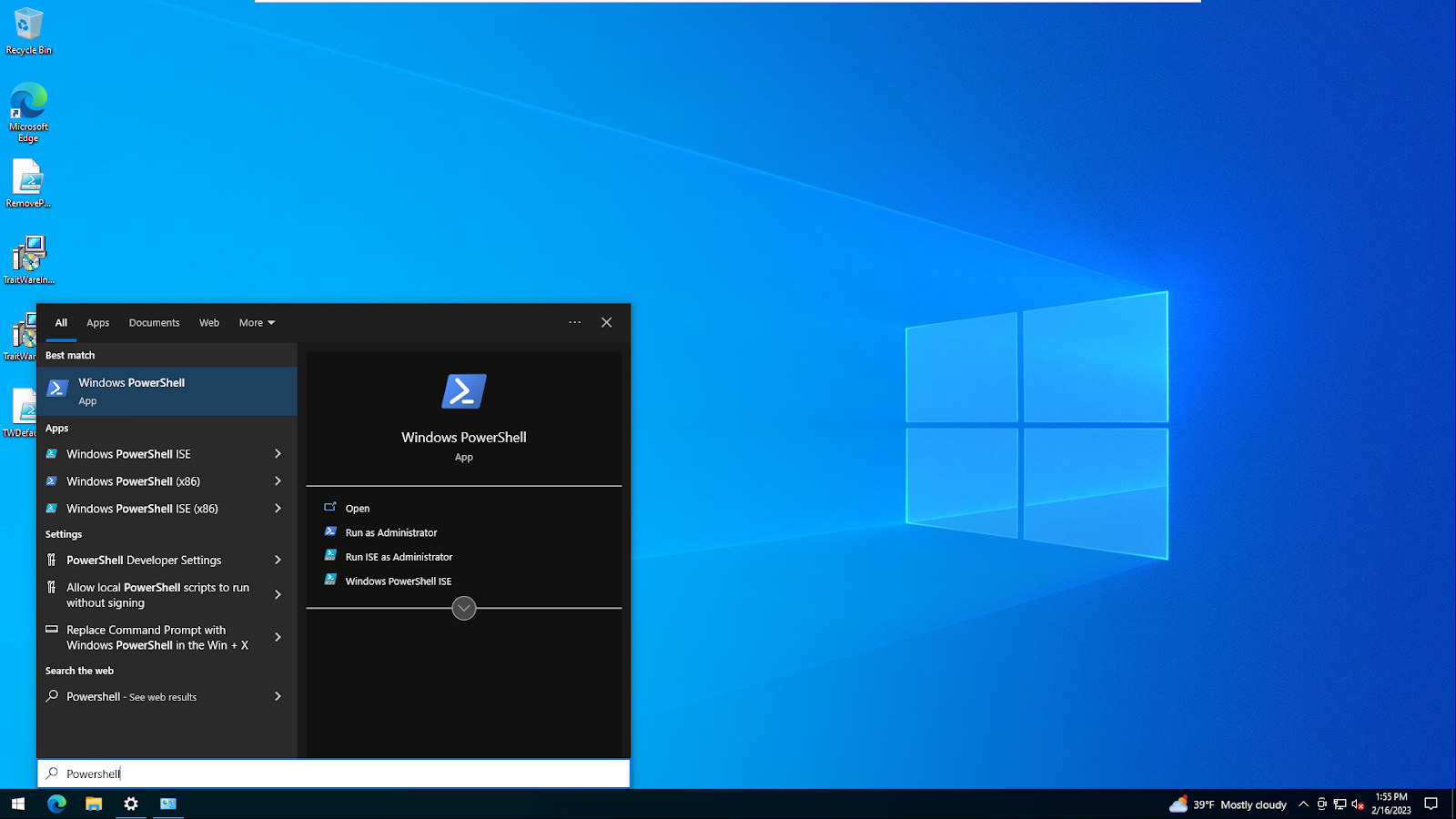Click the Windows PowerShell (x86) result text

[x=133, y=481]
